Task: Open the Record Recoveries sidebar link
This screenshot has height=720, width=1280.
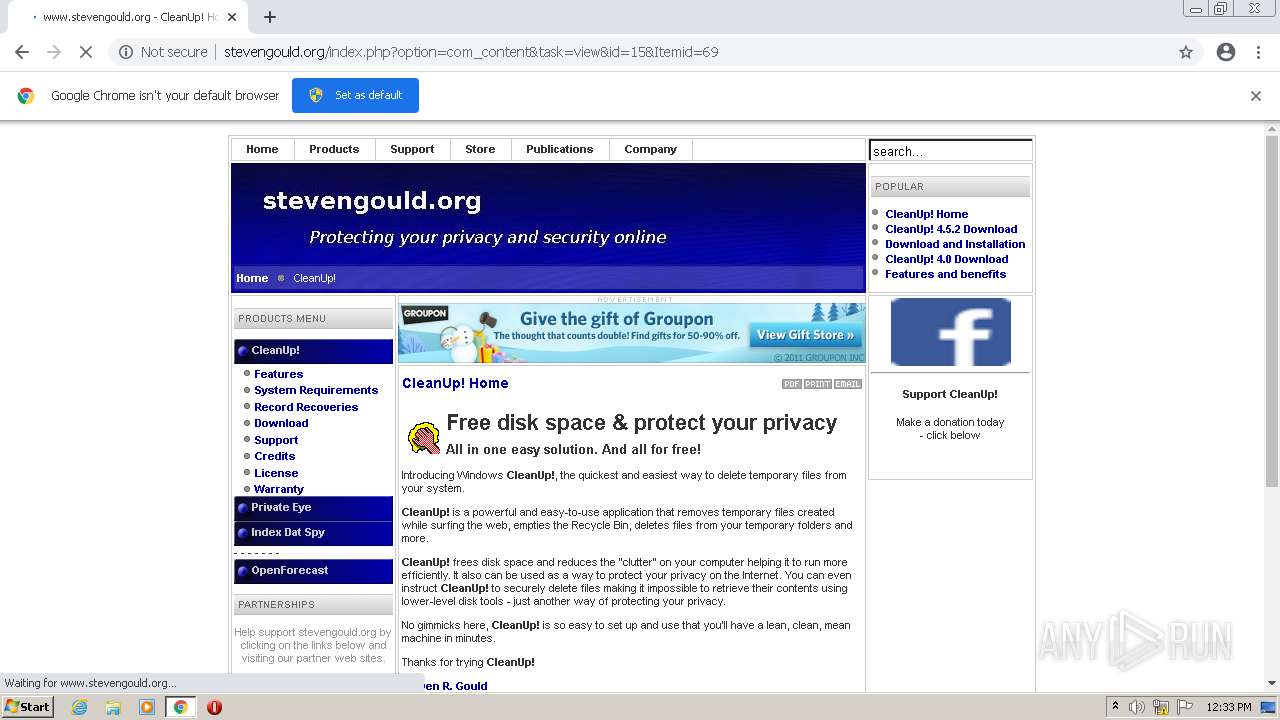Action: coord(306,407)
